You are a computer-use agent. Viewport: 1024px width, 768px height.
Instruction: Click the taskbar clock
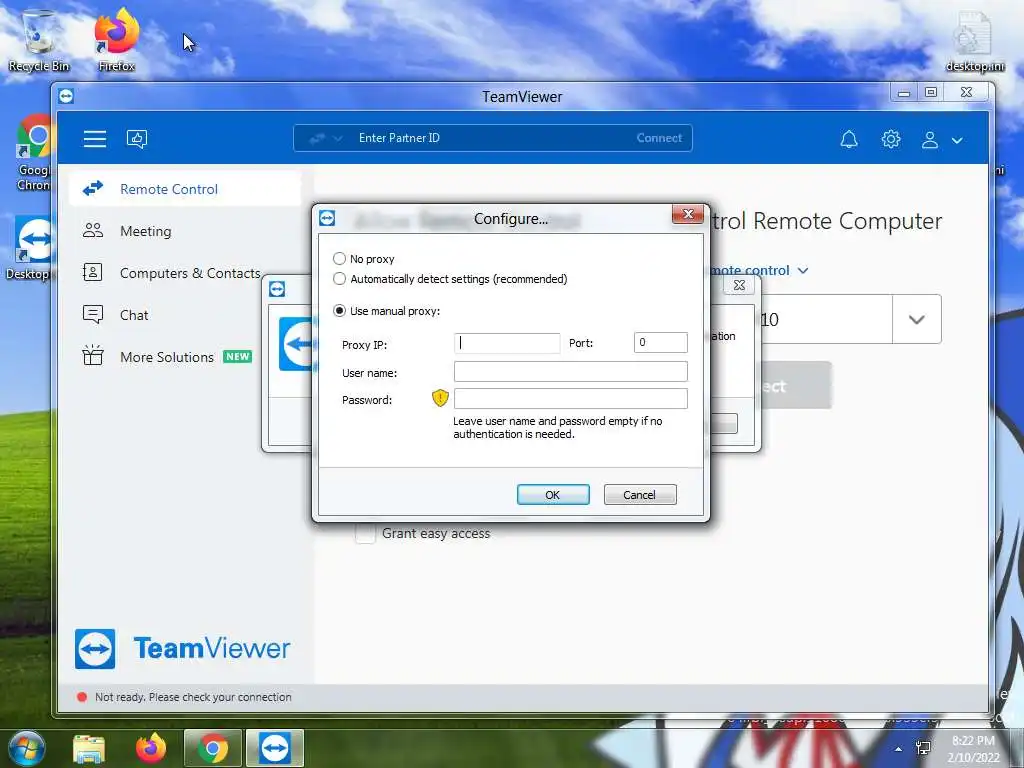click(973, 749)
